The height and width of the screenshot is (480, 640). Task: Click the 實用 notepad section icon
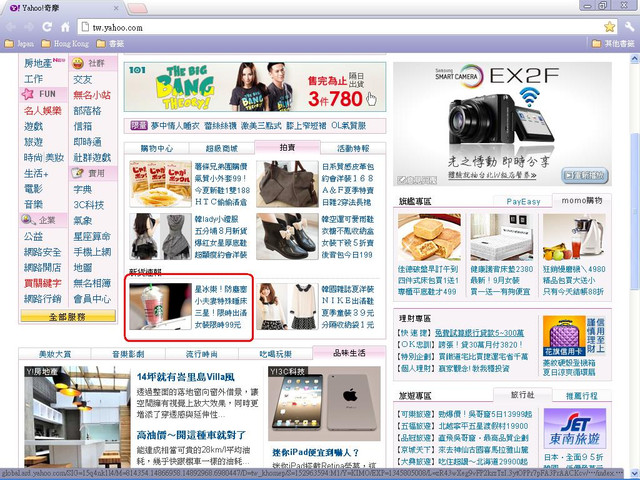(x=78, y=173)
